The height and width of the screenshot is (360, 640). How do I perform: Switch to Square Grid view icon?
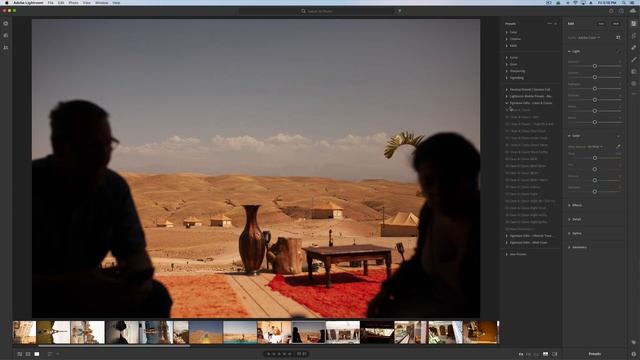pyautogui.click(x=28, y=354)
